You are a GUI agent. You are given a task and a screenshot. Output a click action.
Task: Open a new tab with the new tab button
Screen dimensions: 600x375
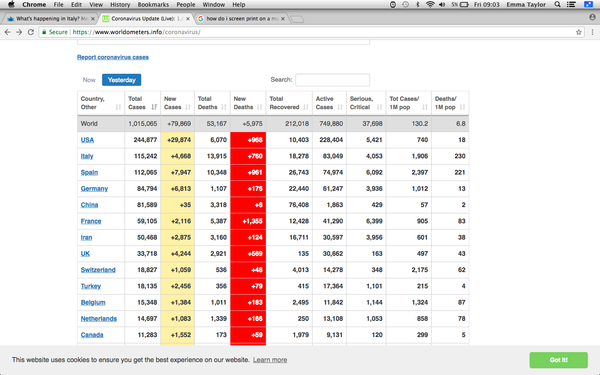(x=297, y=19)
